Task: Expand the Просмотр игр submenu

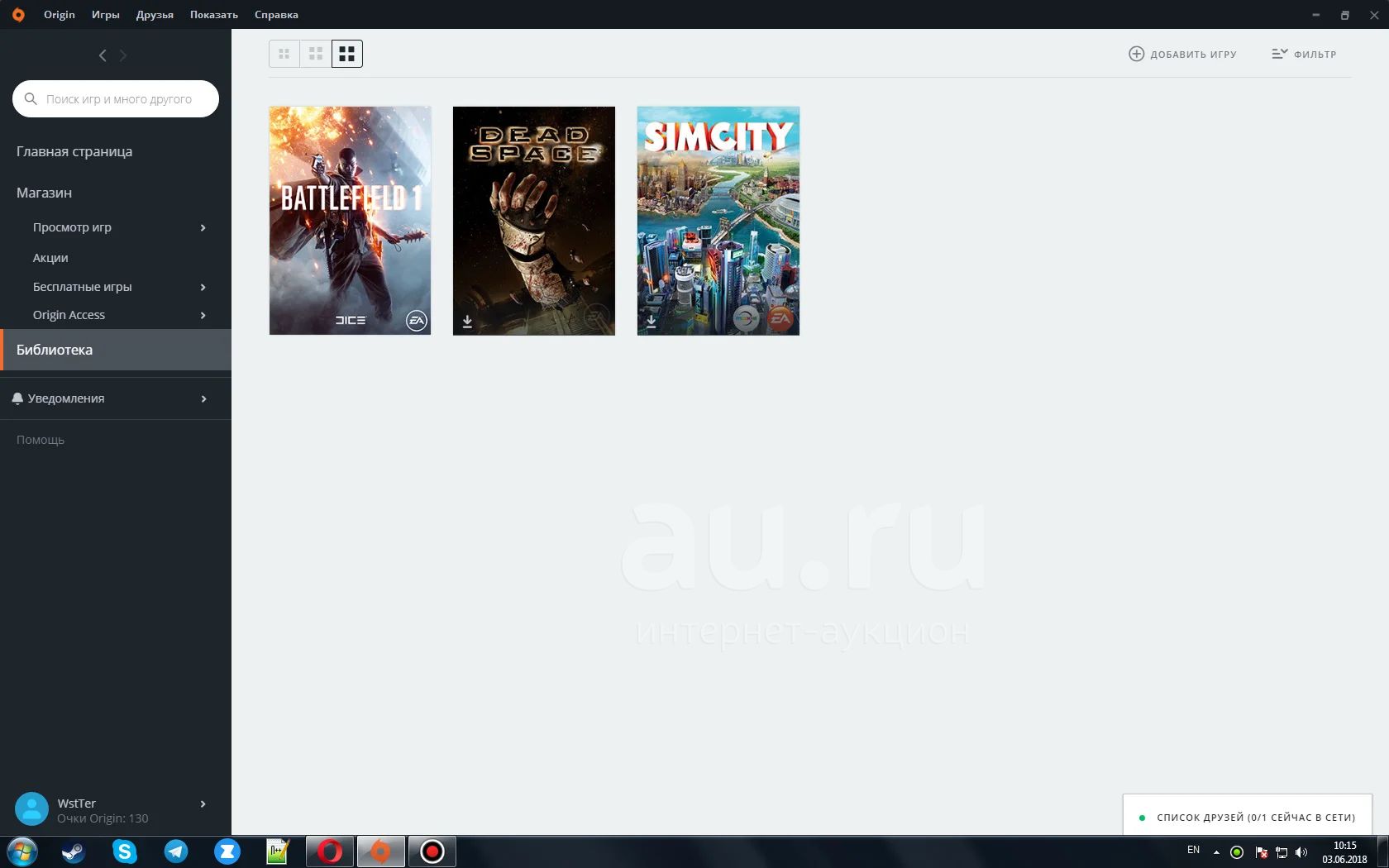Action: point(203,227)
